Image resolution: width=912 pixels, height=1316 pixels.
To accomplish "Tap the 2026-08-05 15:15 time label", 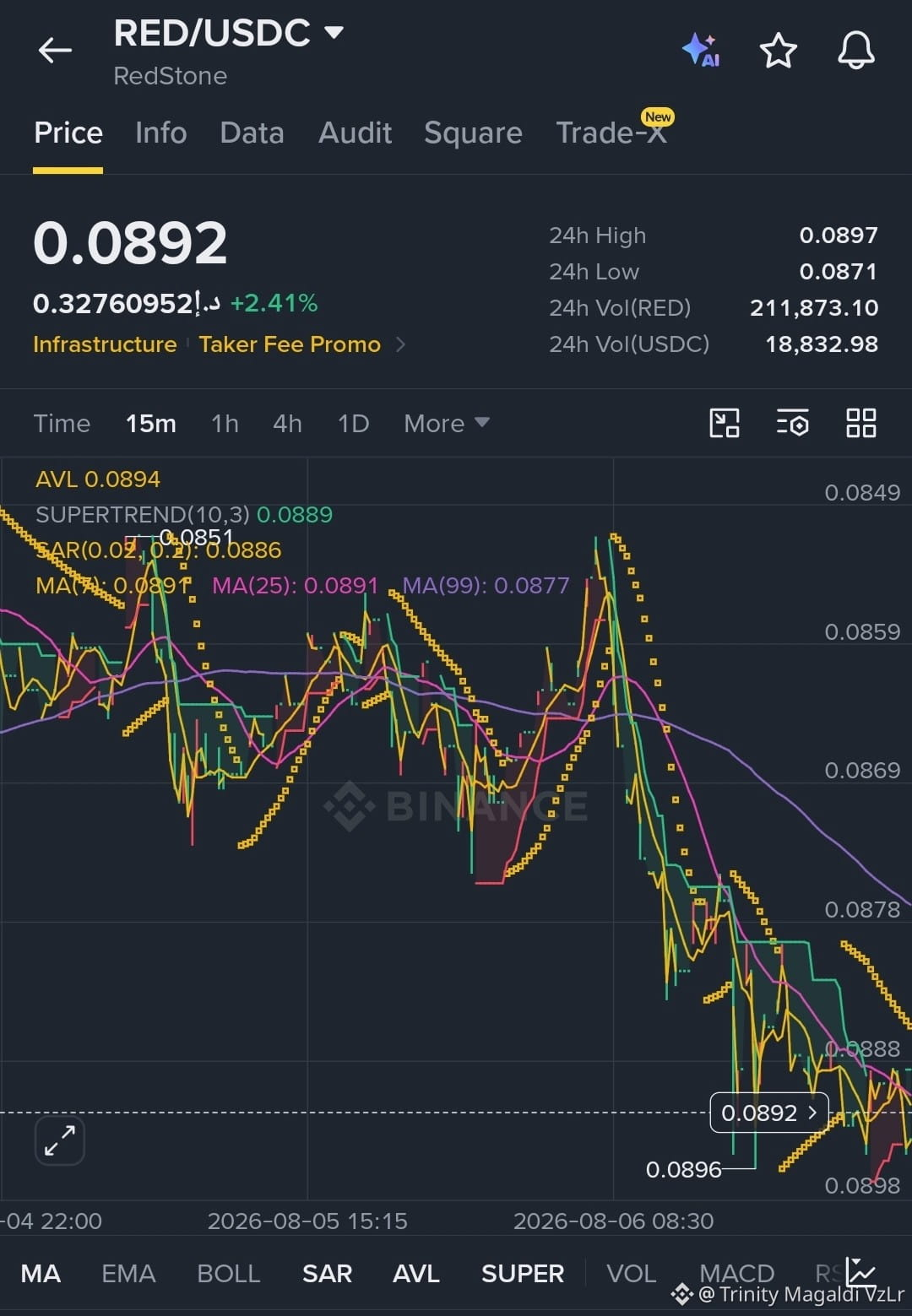I will coord(307,1221).
